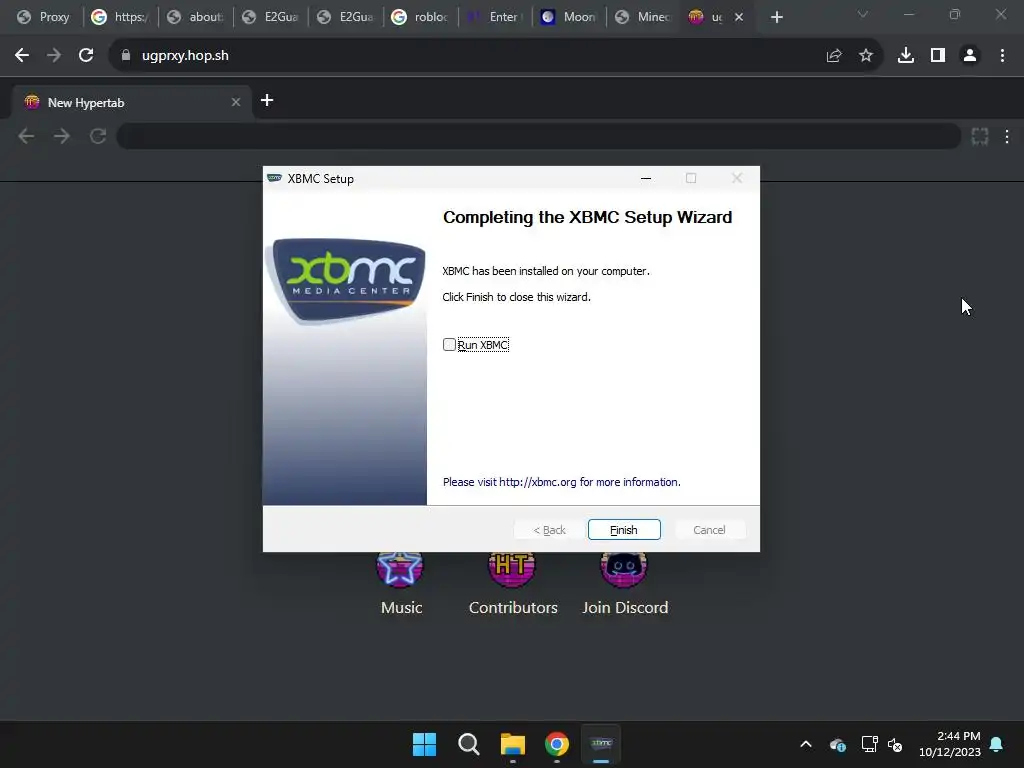
Task: View site info lock icon
Action: click(x=126, y=56)
